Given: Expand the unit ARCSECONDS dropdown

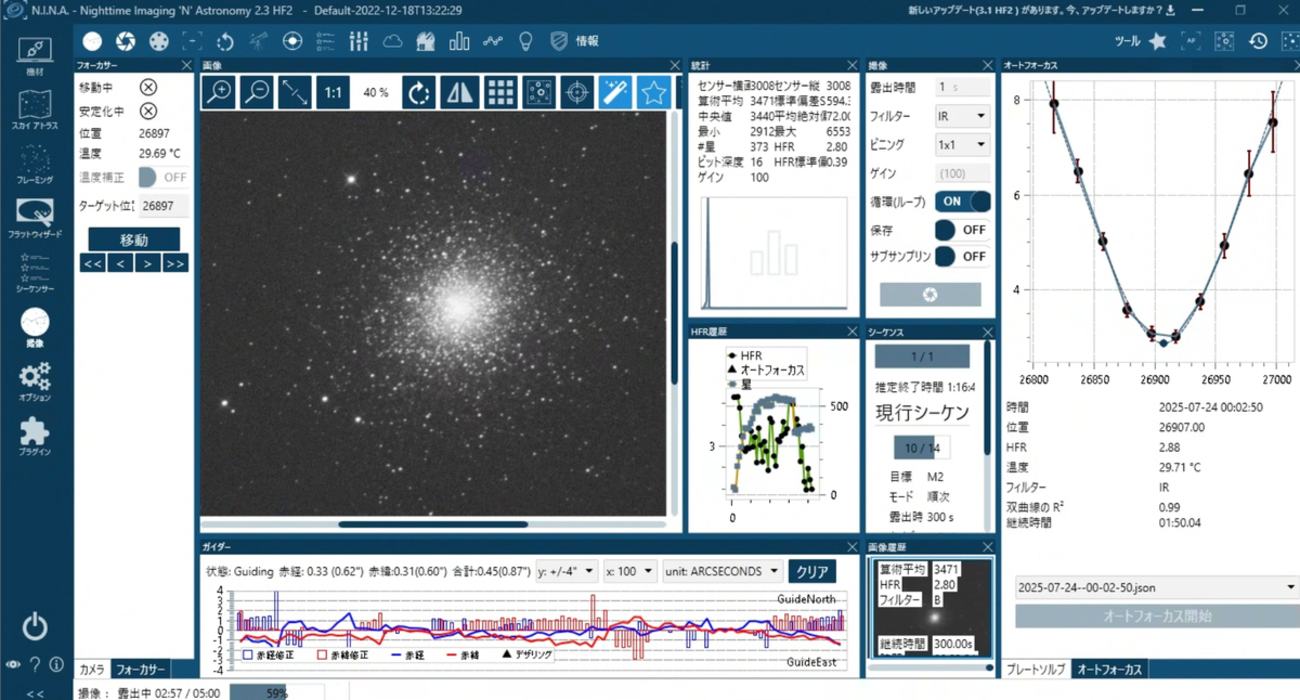Looking at the screenshot, I should [722, 571].
